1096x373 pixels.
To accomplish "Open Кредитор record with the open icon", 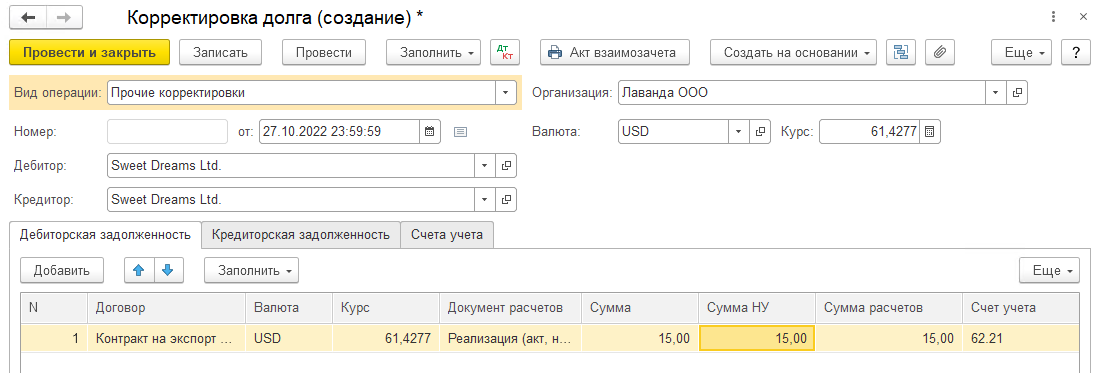I will click(x=507, y=200).
